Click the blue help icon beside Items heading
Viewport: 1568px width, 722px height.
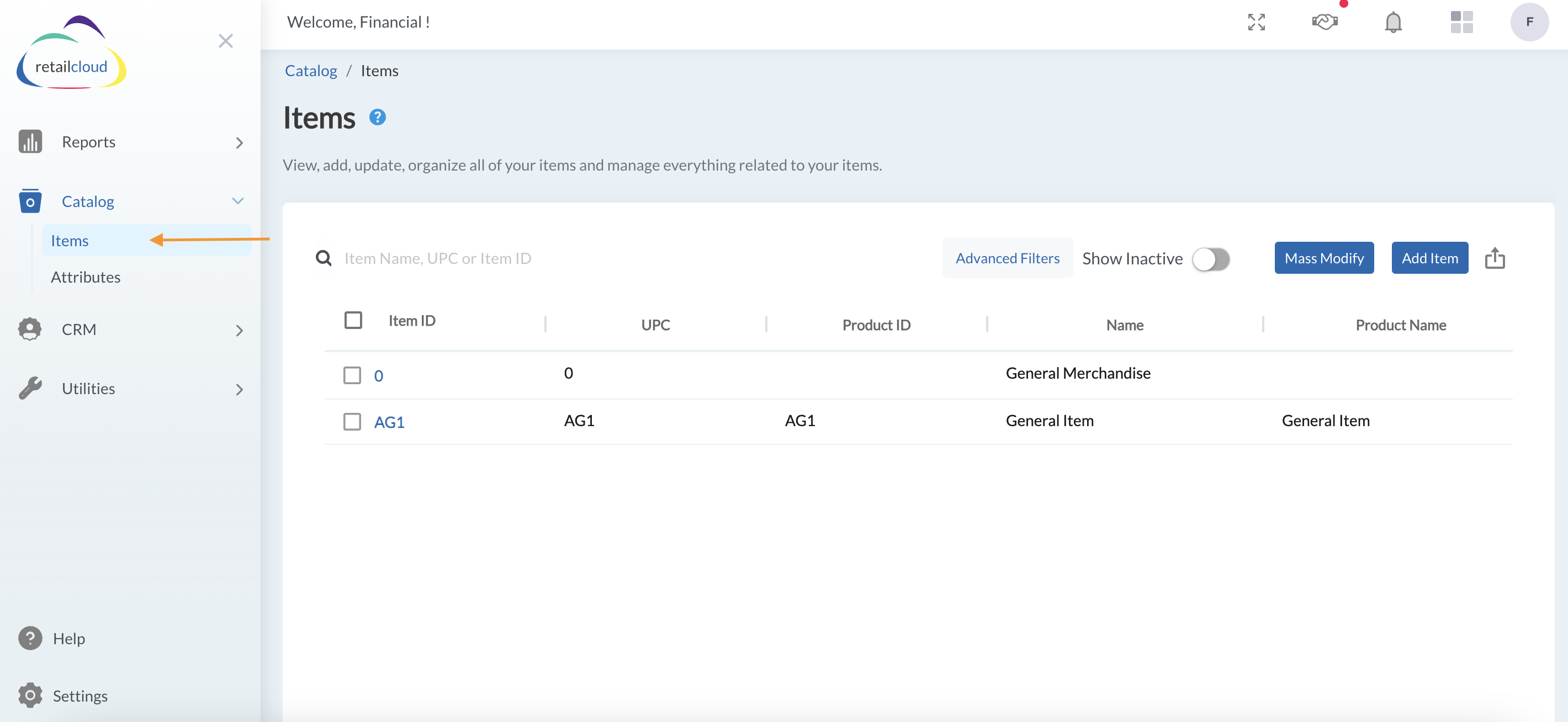[378, 117]
